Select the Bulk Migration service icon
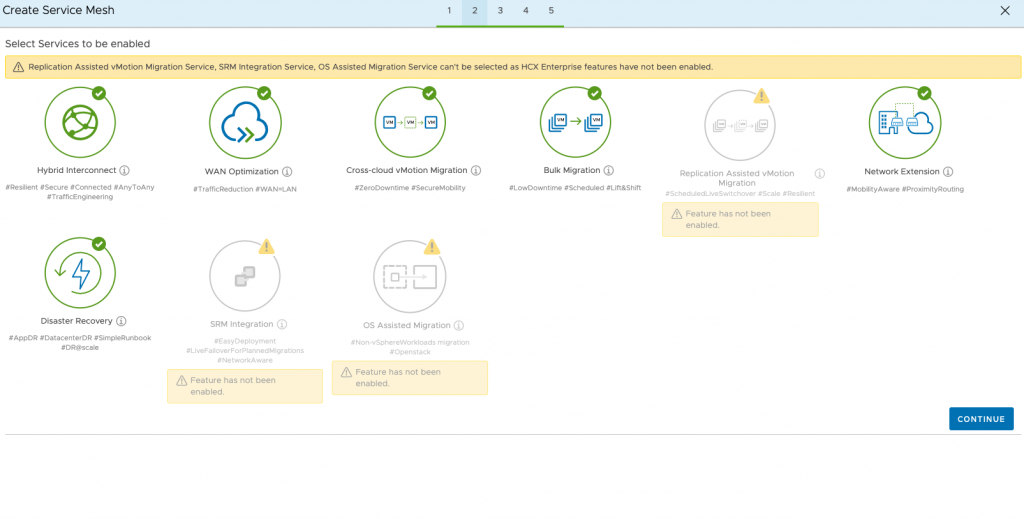Image resolution: width=1024 pixels, height=519 pixels. pos(575,123)
